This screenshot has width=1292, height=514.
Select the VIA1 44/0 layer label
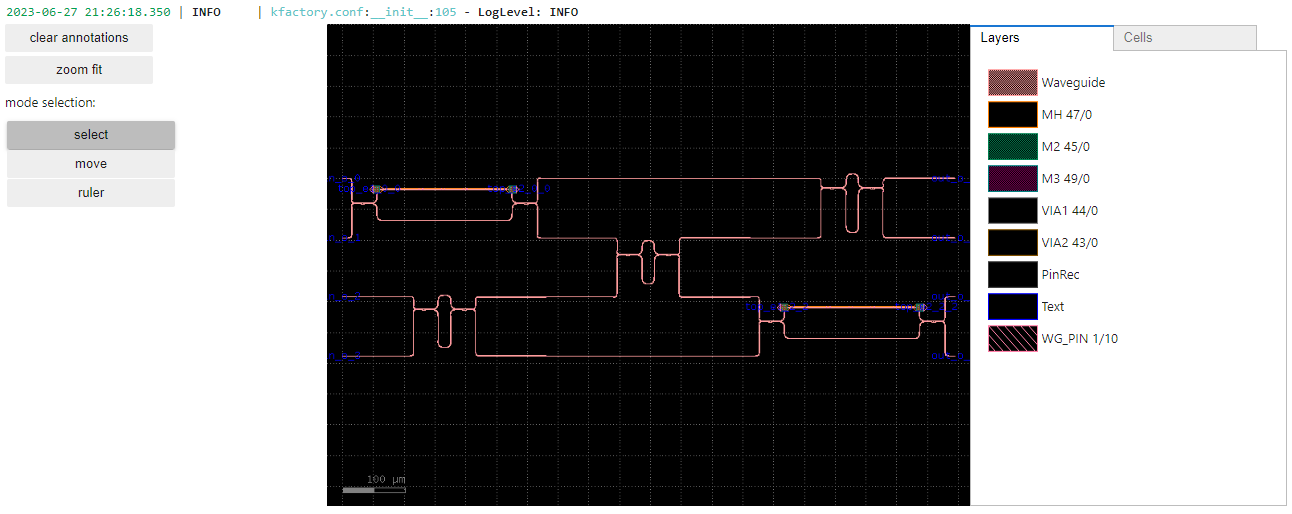click(1069, 211)
